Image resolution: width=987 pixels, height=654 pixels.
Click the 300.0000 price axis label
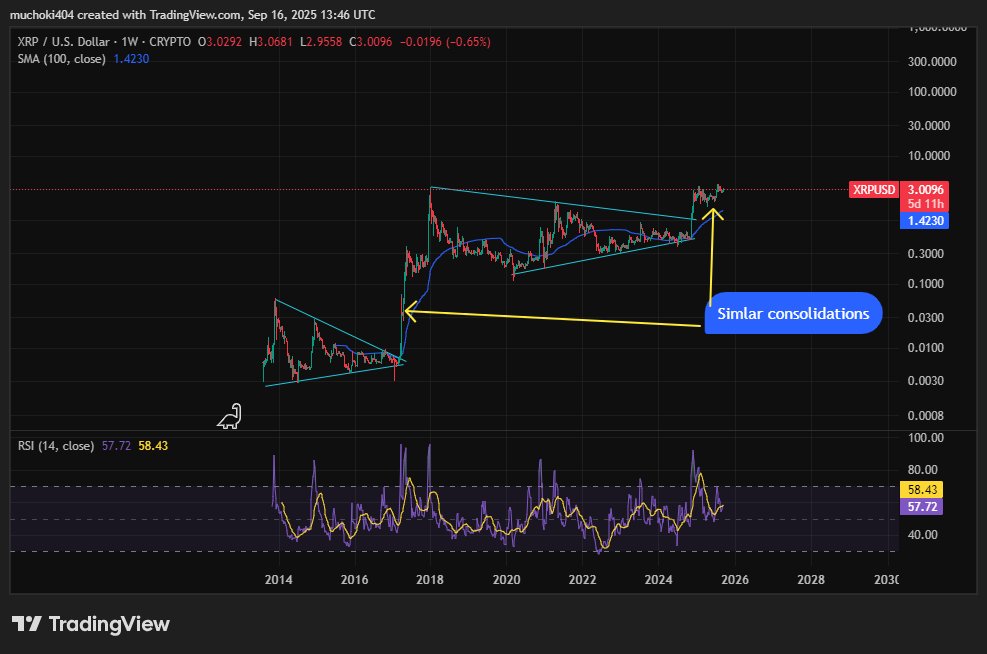pyautogui.click(x=932, y=62)
